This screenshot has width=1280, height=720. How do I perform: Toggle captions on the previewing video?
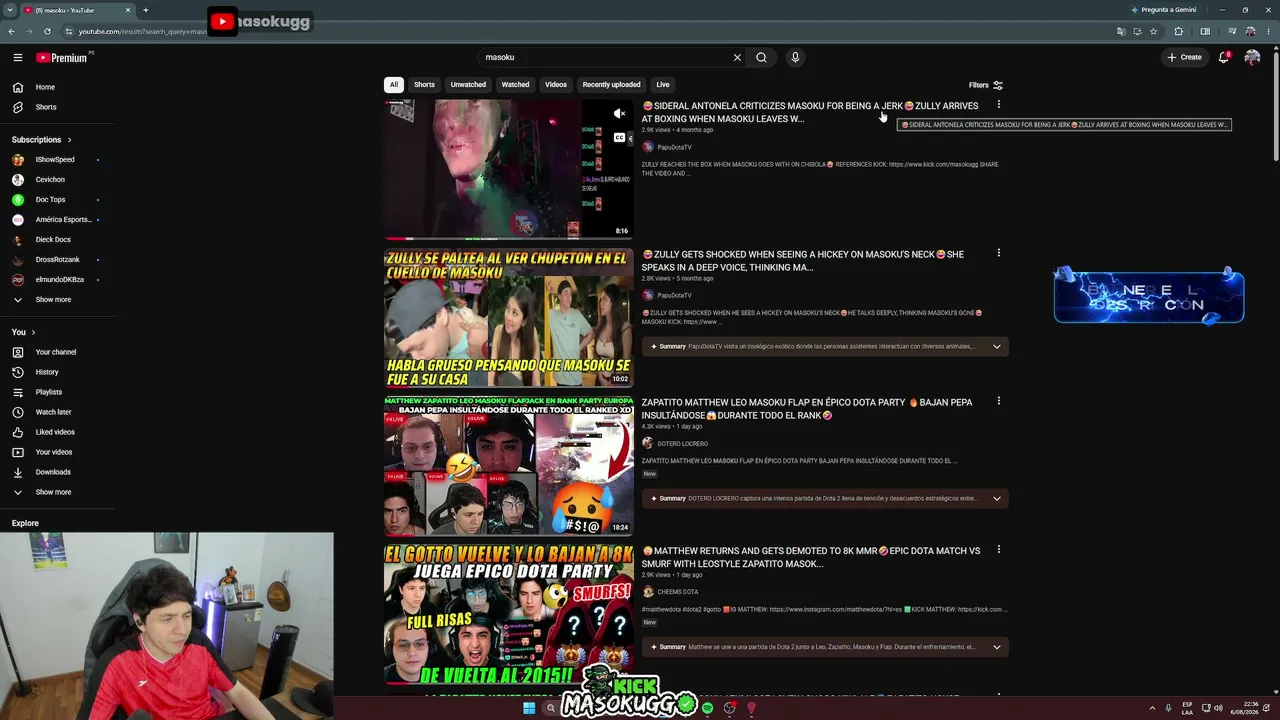pyautogui.click(x=619, y=137)
